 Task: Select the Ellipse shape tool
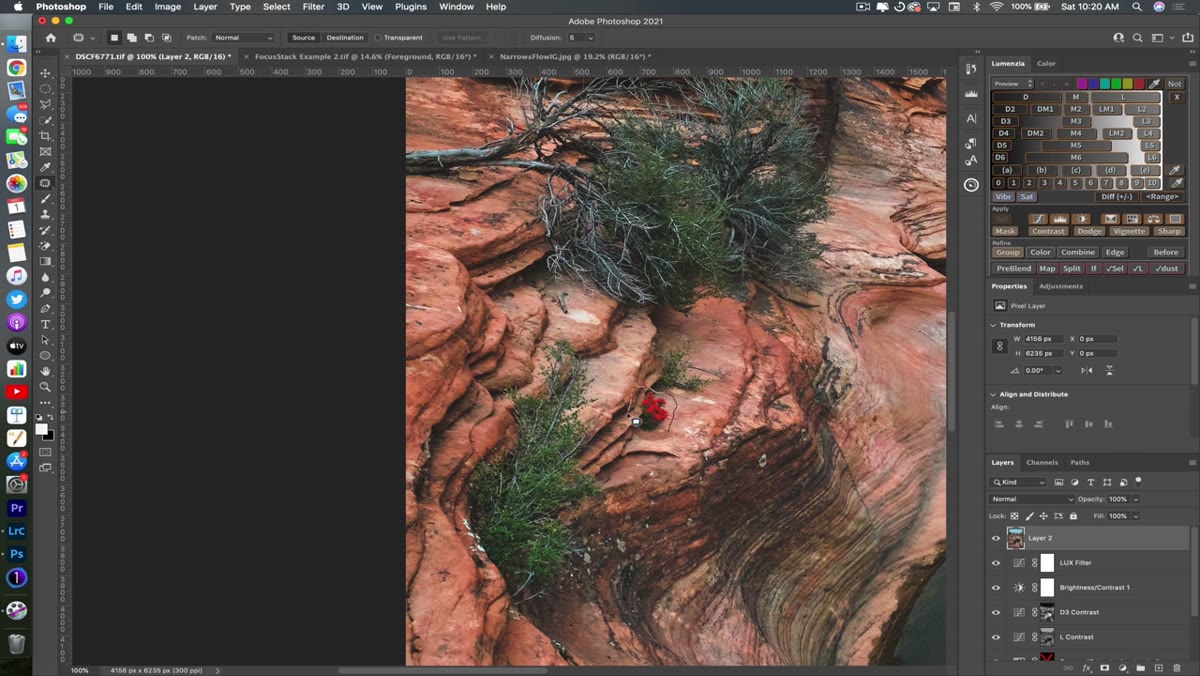pos(45,355)
